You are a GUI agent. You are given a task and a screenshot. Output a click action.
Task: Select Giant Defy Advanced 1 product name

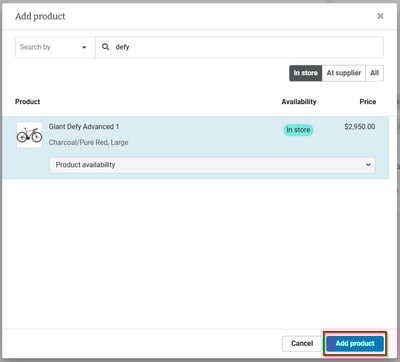point(84,127)
